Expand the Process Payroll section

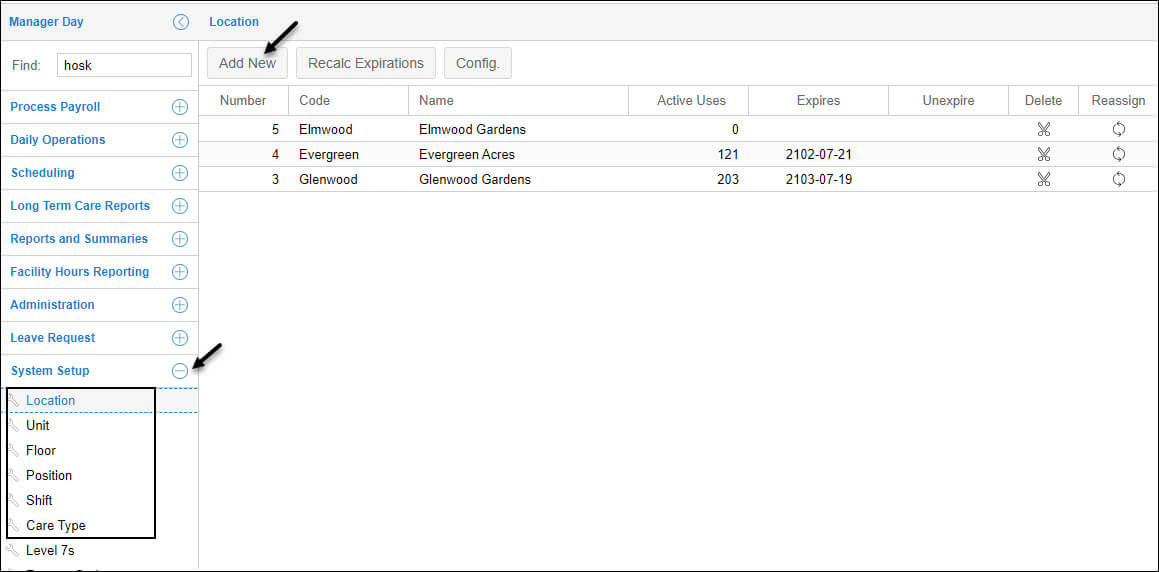[x=180, y=107]
